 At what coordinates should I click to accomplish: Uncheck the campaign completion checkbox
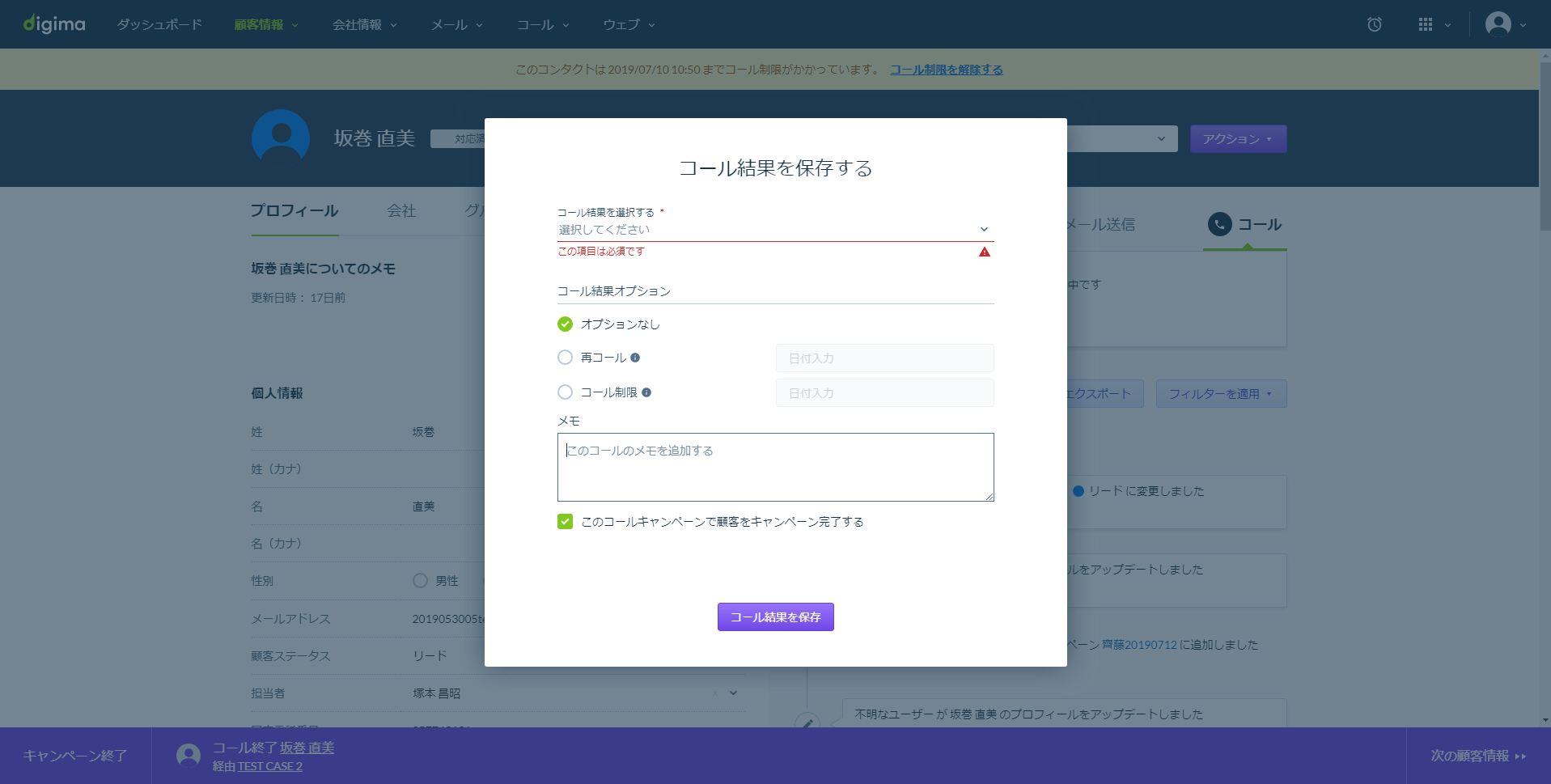point(565,521)
